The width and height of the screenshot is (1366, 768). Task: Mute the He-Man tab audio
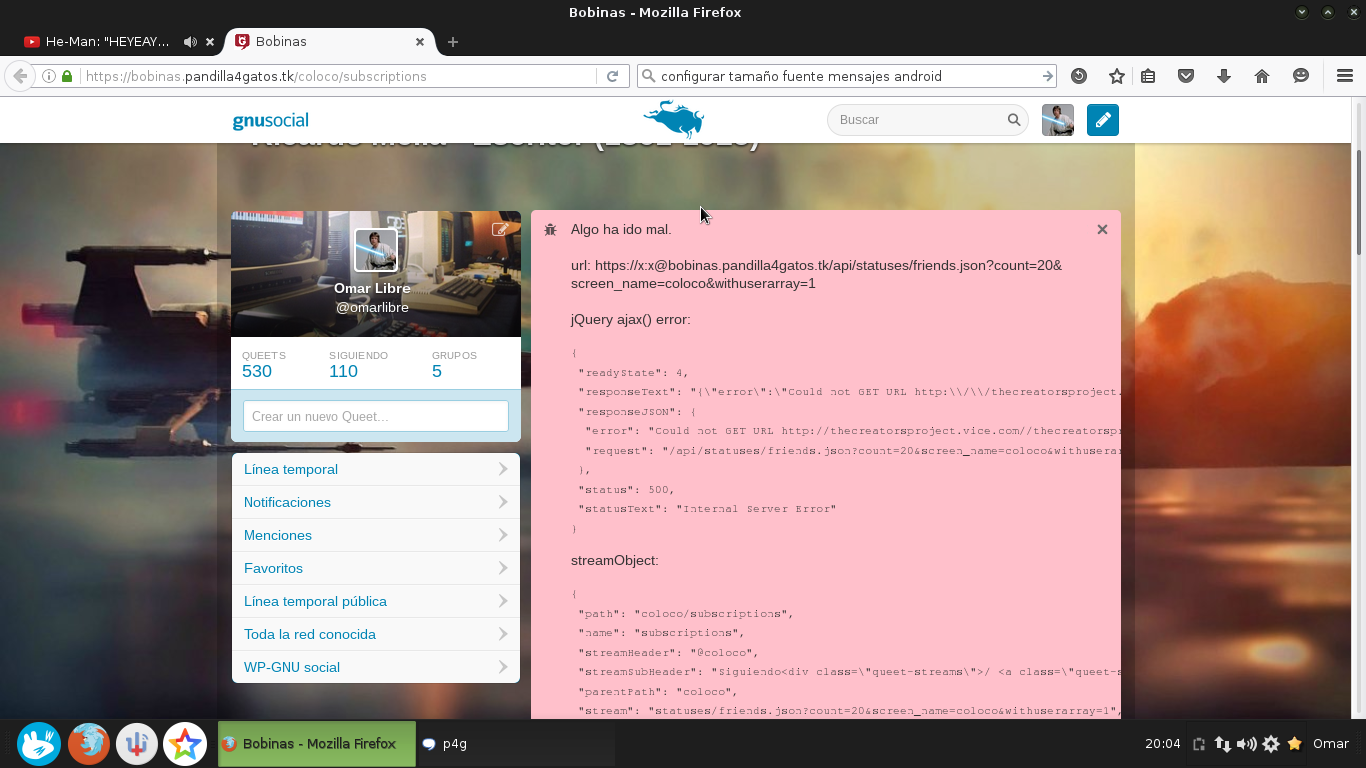(x=190, y=42)
